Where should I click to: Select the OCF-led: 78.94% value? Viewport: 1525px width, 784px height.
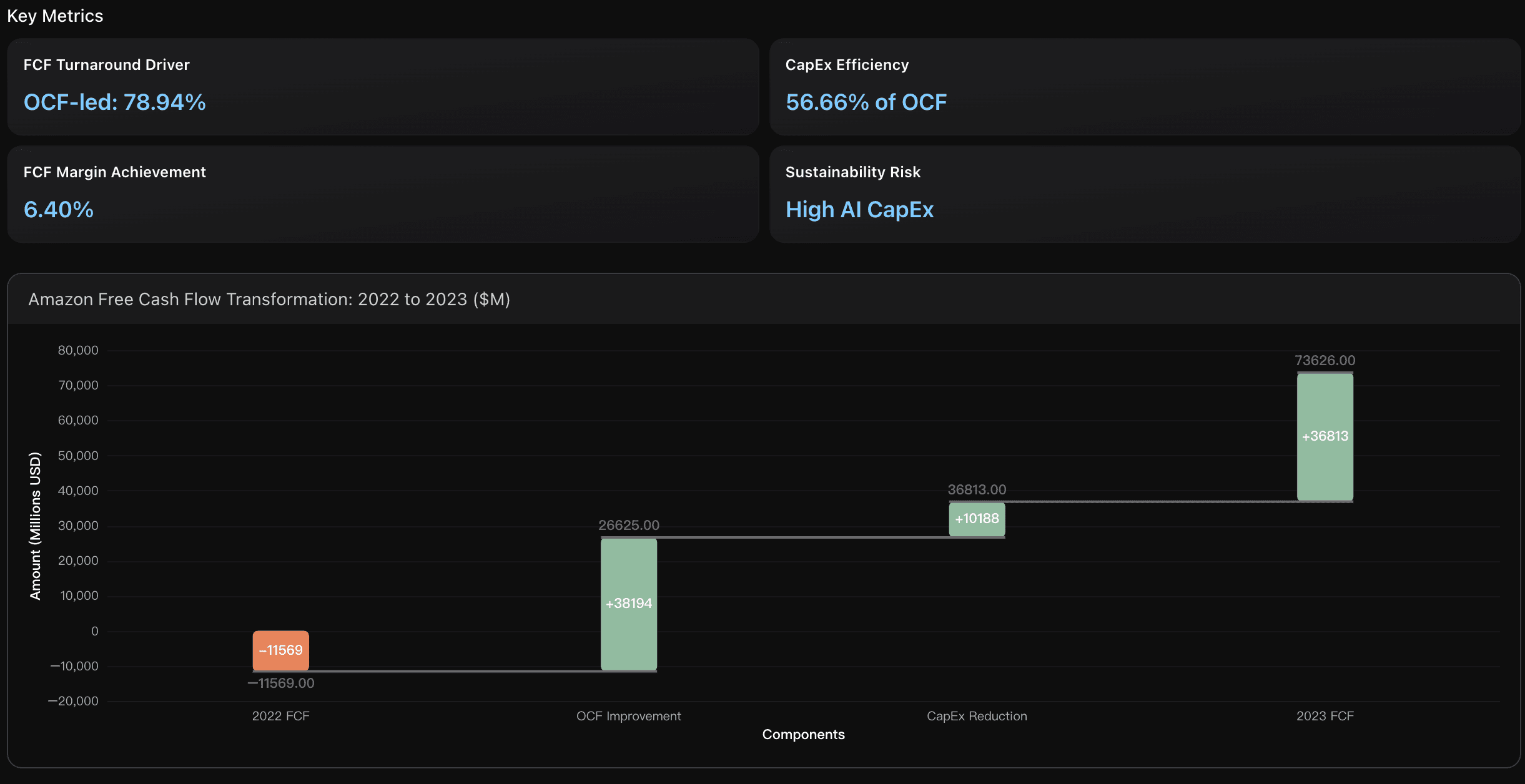coord(115,102)
